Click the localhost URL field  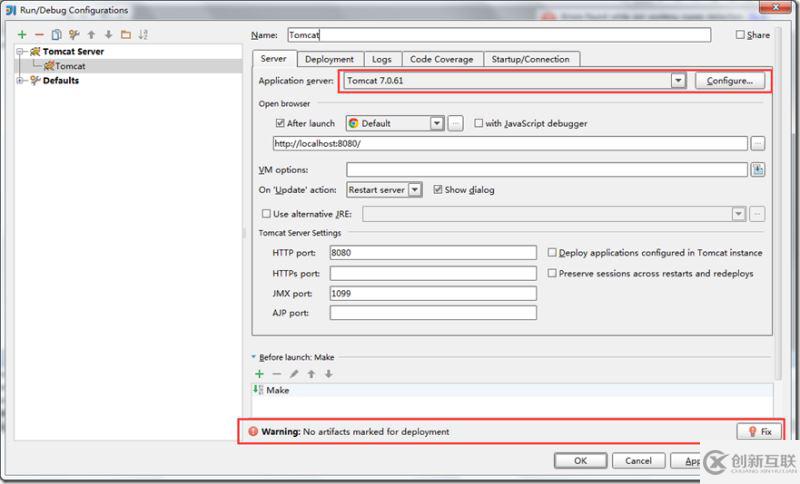[510, 143]
